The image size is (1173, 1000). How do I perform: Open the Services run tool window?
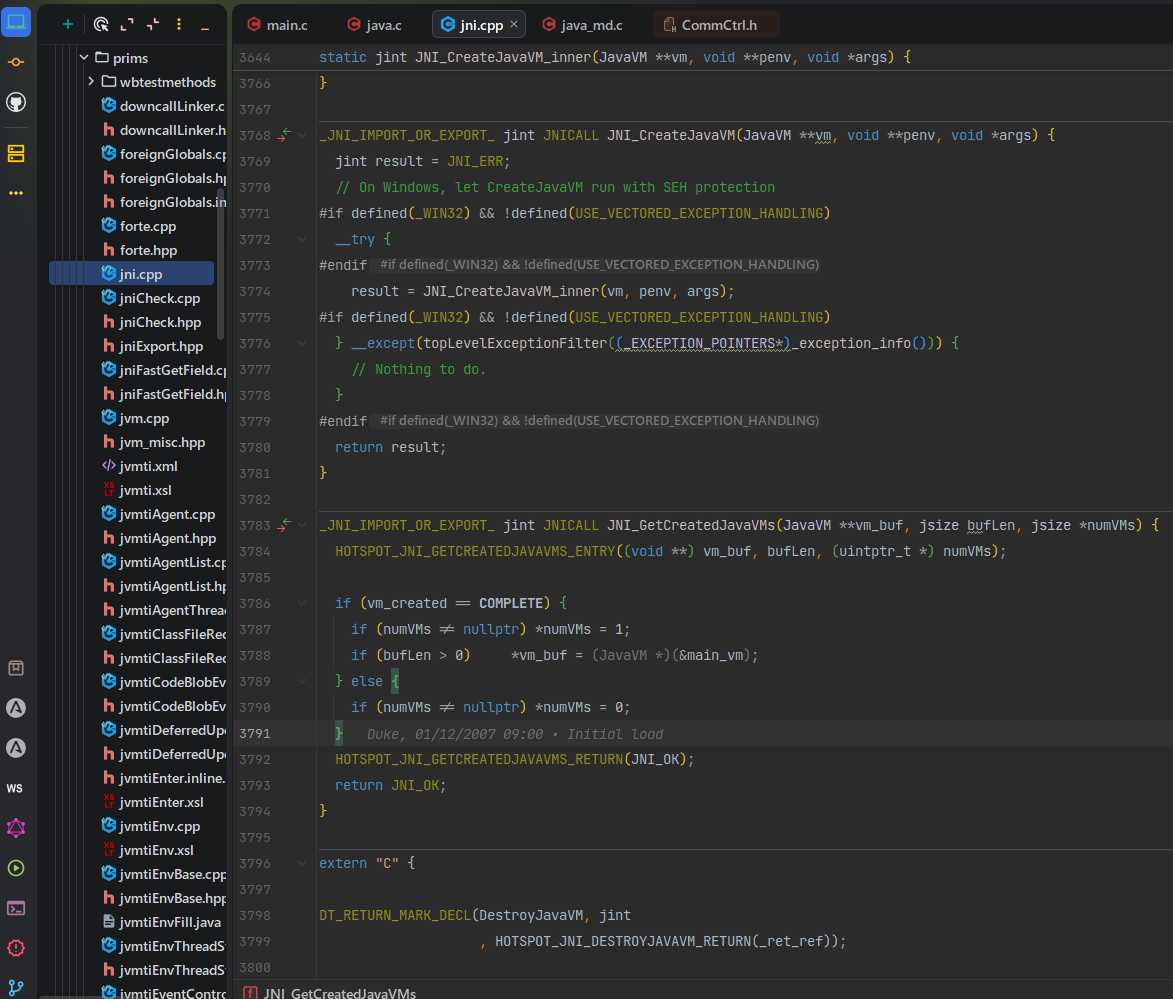16,868
